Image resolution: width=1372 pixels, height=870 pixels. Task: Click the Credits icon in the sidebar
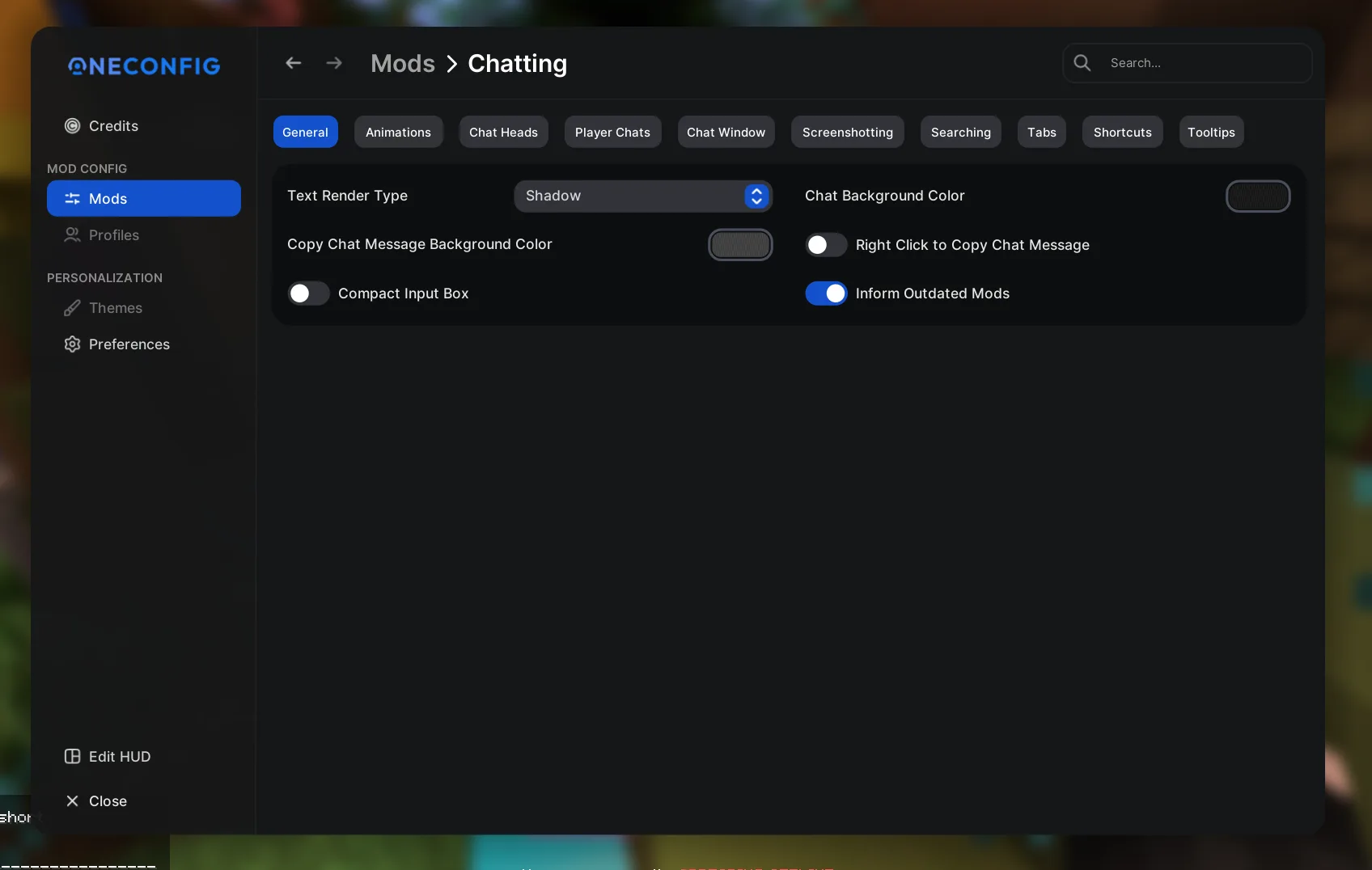click(72, 125)
